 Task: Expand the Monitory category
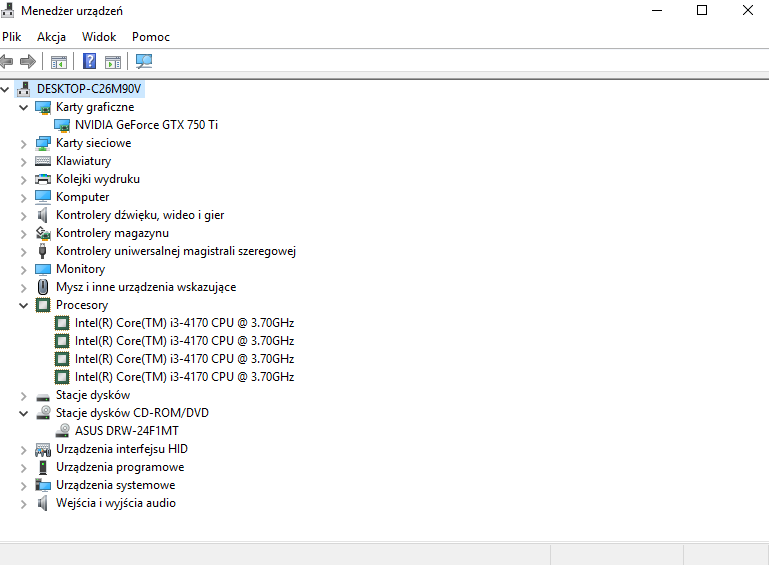pyautogui.click(x=24, y=270)
